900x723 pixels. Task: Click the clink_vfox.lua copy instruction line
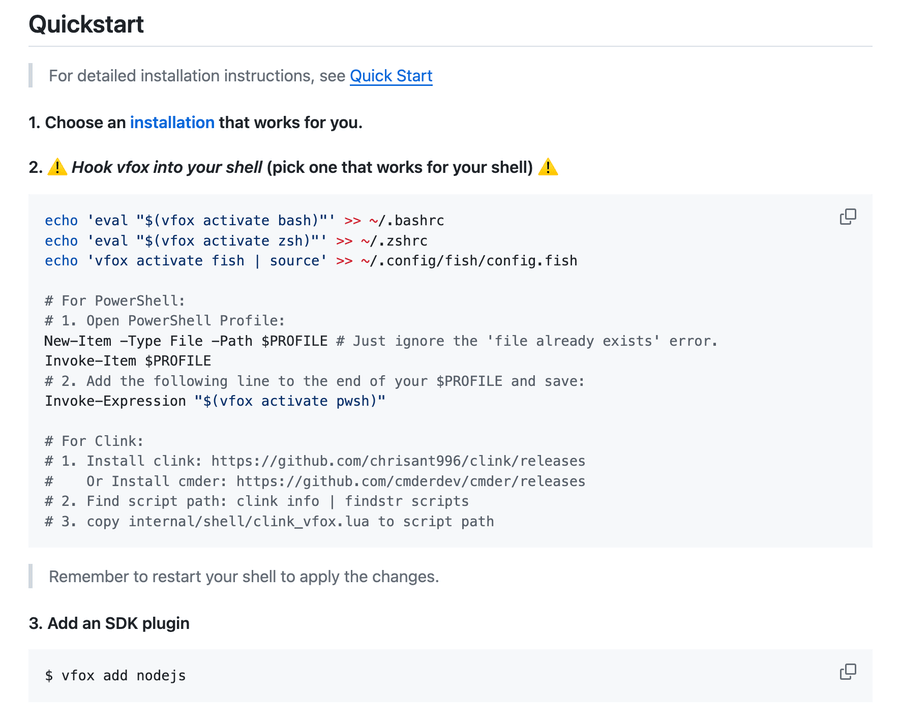(x=269, y=521)
